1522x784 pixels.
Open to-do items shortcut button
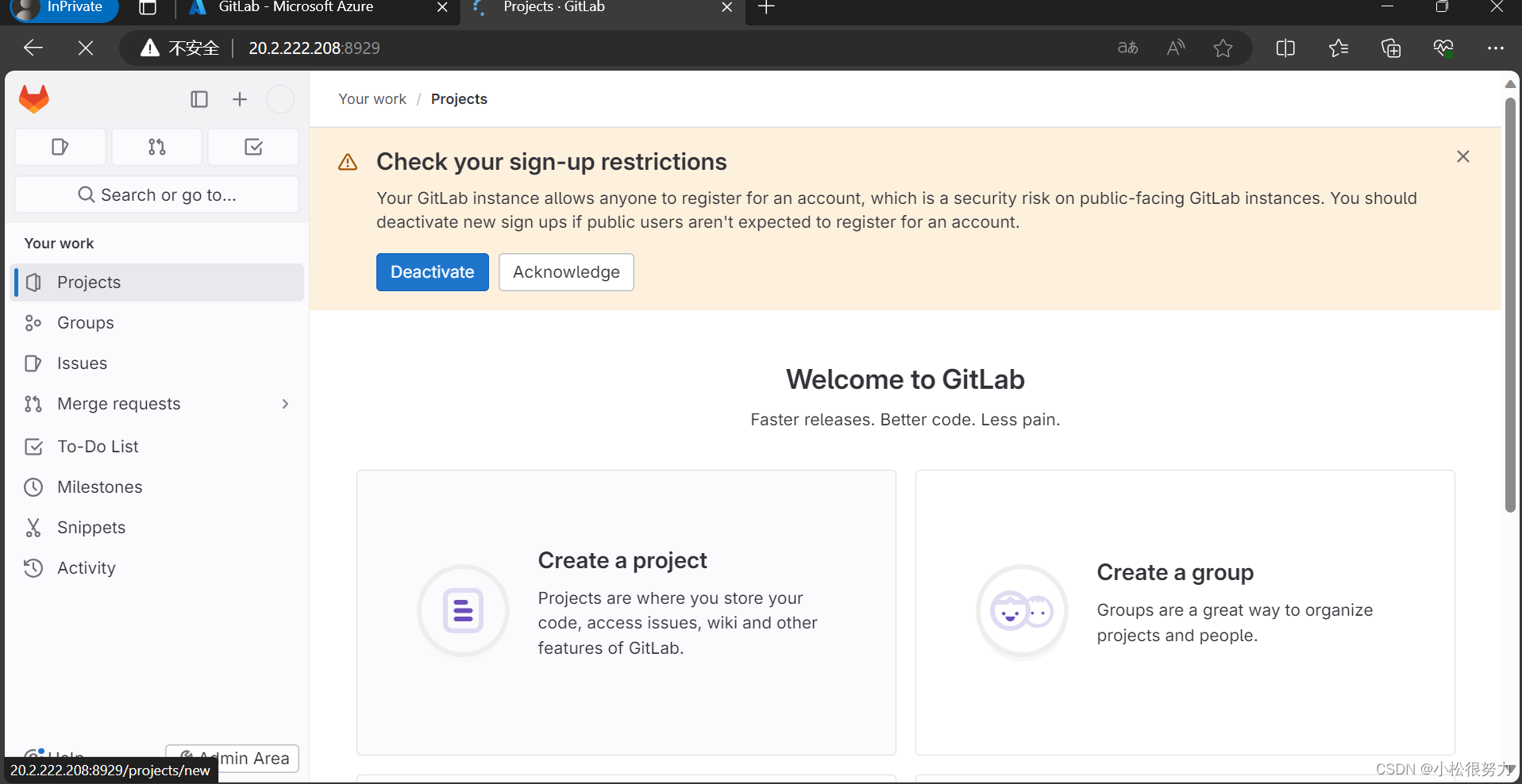click(x=253, y=147)
